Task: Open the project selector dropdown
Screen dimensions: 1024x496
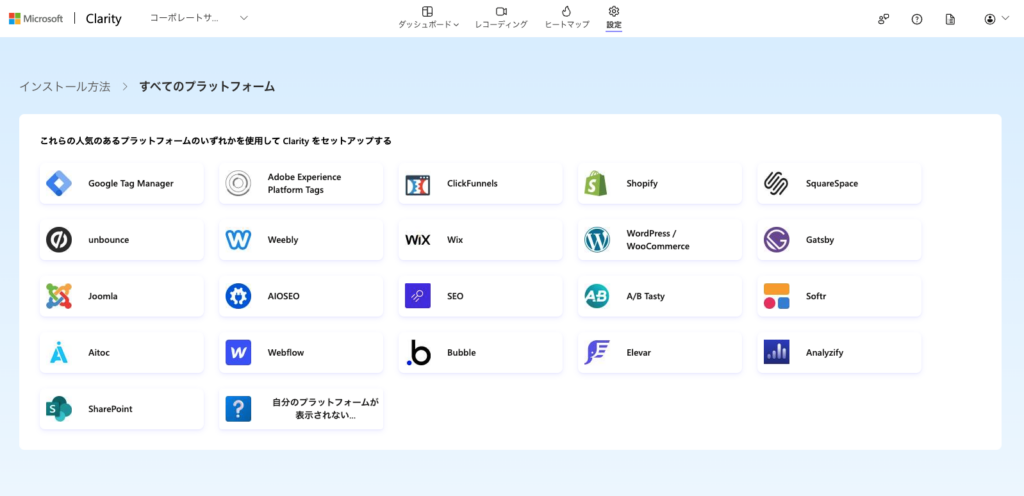Action: pos(199,18)
